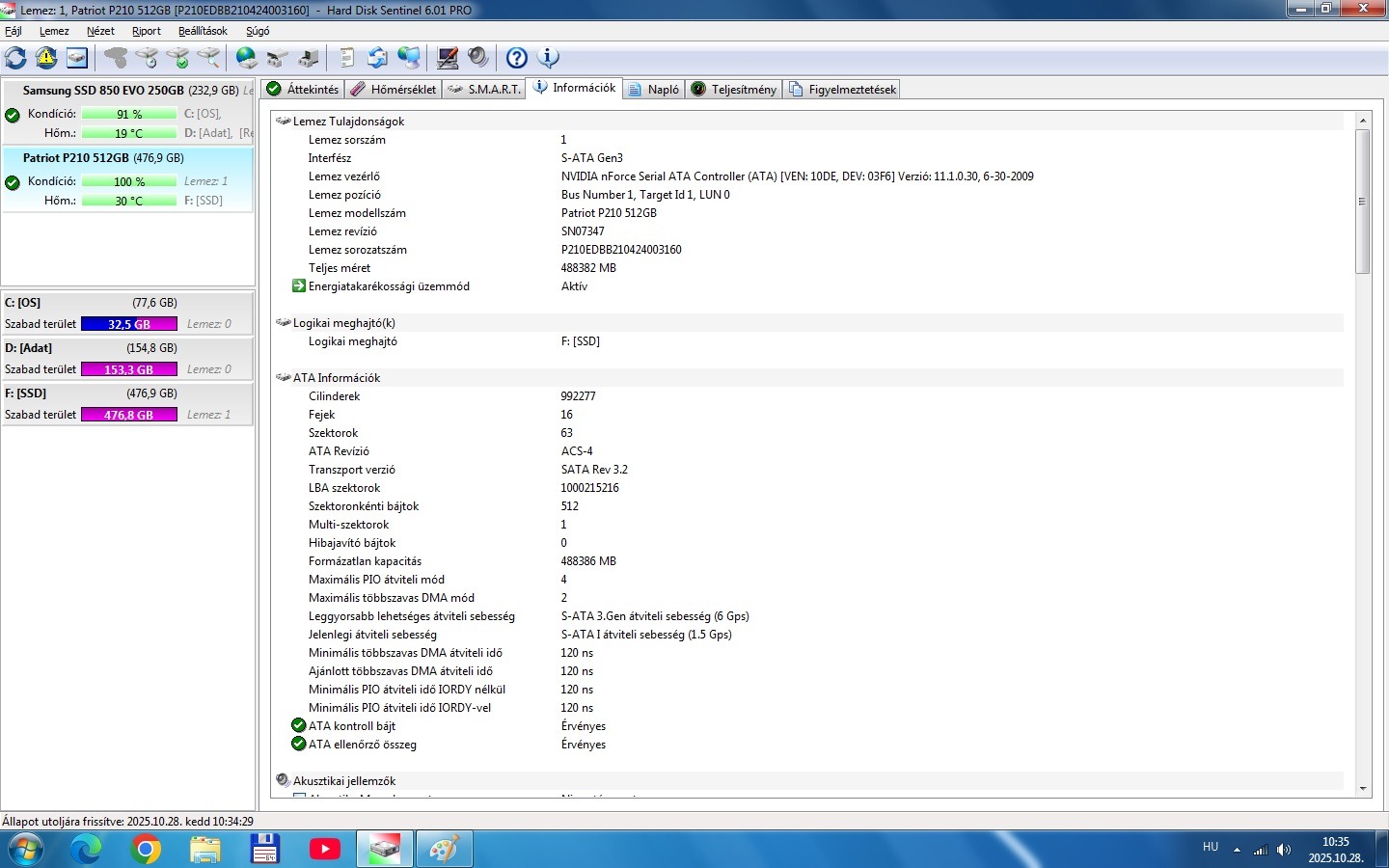Select the C: [OS] partition entry
1389x868 pixels.
(128, 312)
